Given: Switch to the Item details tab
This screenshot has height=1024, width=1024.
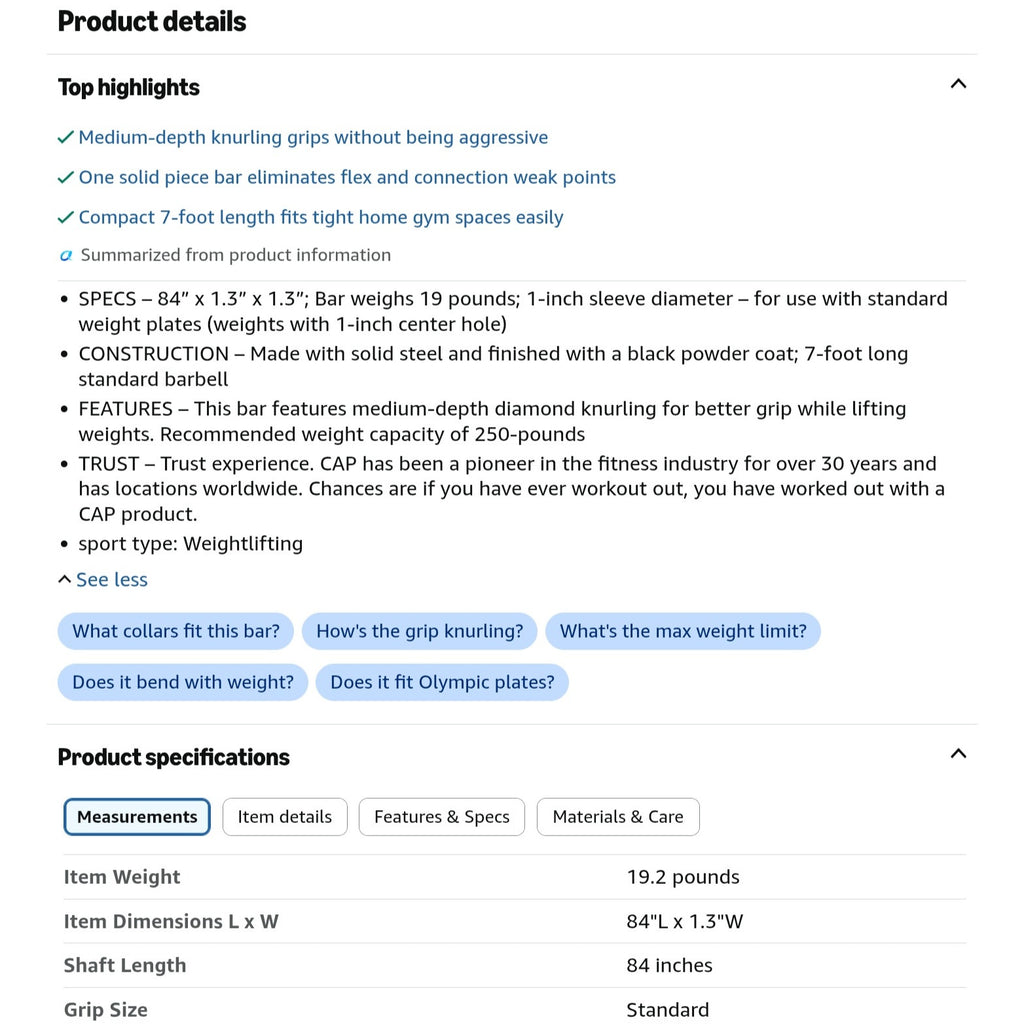Looking at the screenshot, I should pyautogui.click(x=285, y=817).
